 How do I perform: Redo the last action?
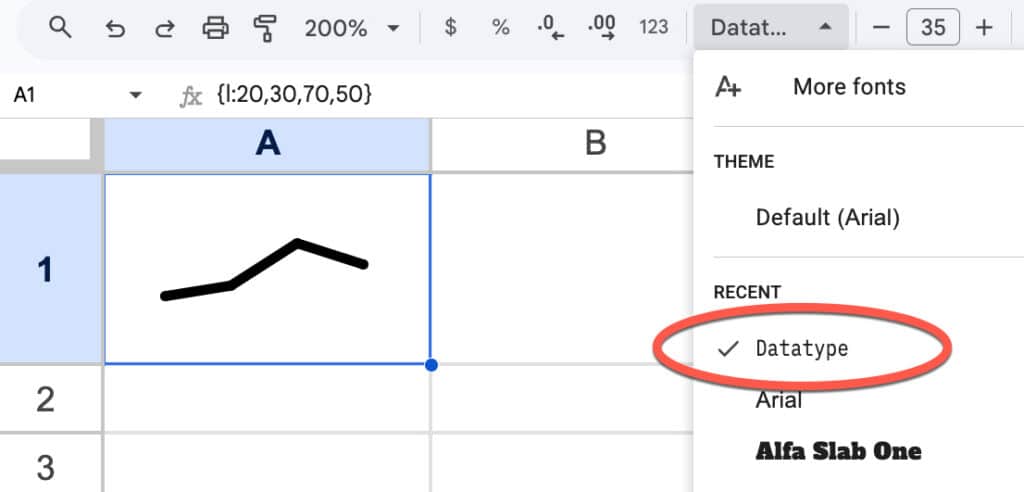click(165, 28)
